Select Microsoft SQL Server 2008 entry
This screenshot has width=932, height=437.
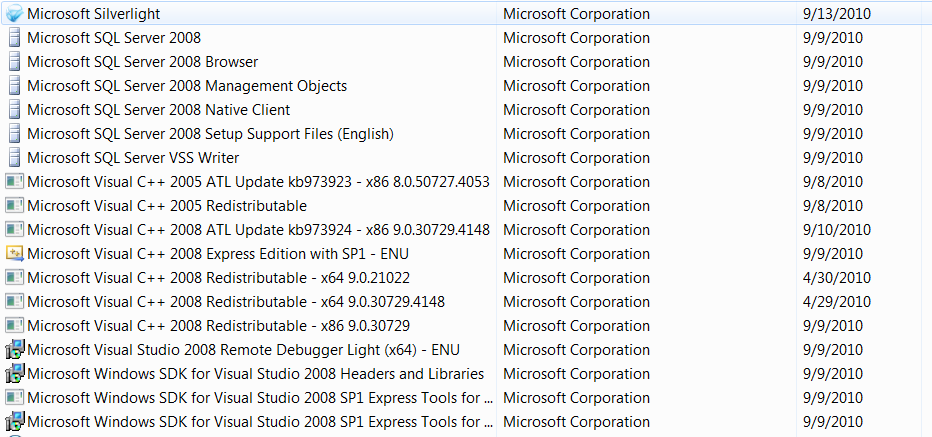(114, 38)
